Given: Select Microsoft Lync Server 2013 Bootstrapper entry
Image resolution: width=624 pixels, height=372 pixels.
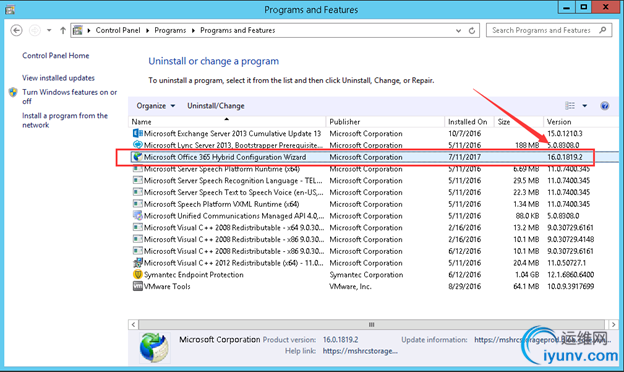Looking at the screenshot, I should tap(233, 145).
